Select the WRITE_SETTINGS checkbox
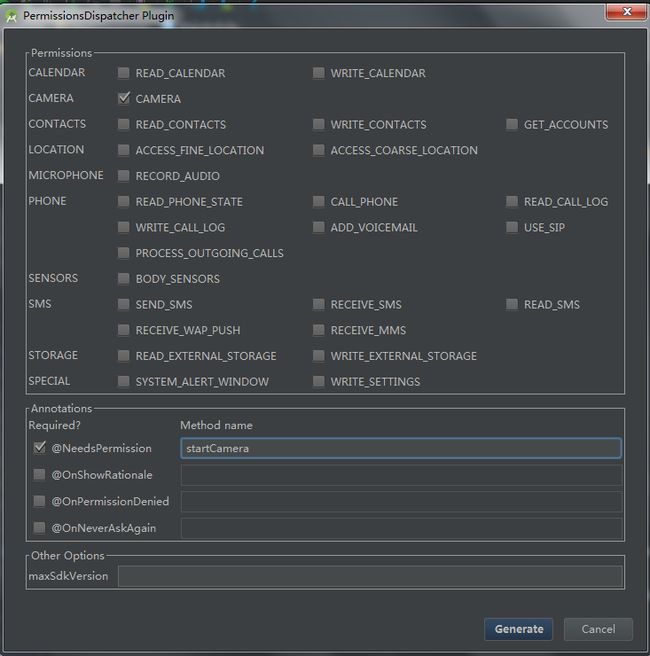 (x=319, y=382)
